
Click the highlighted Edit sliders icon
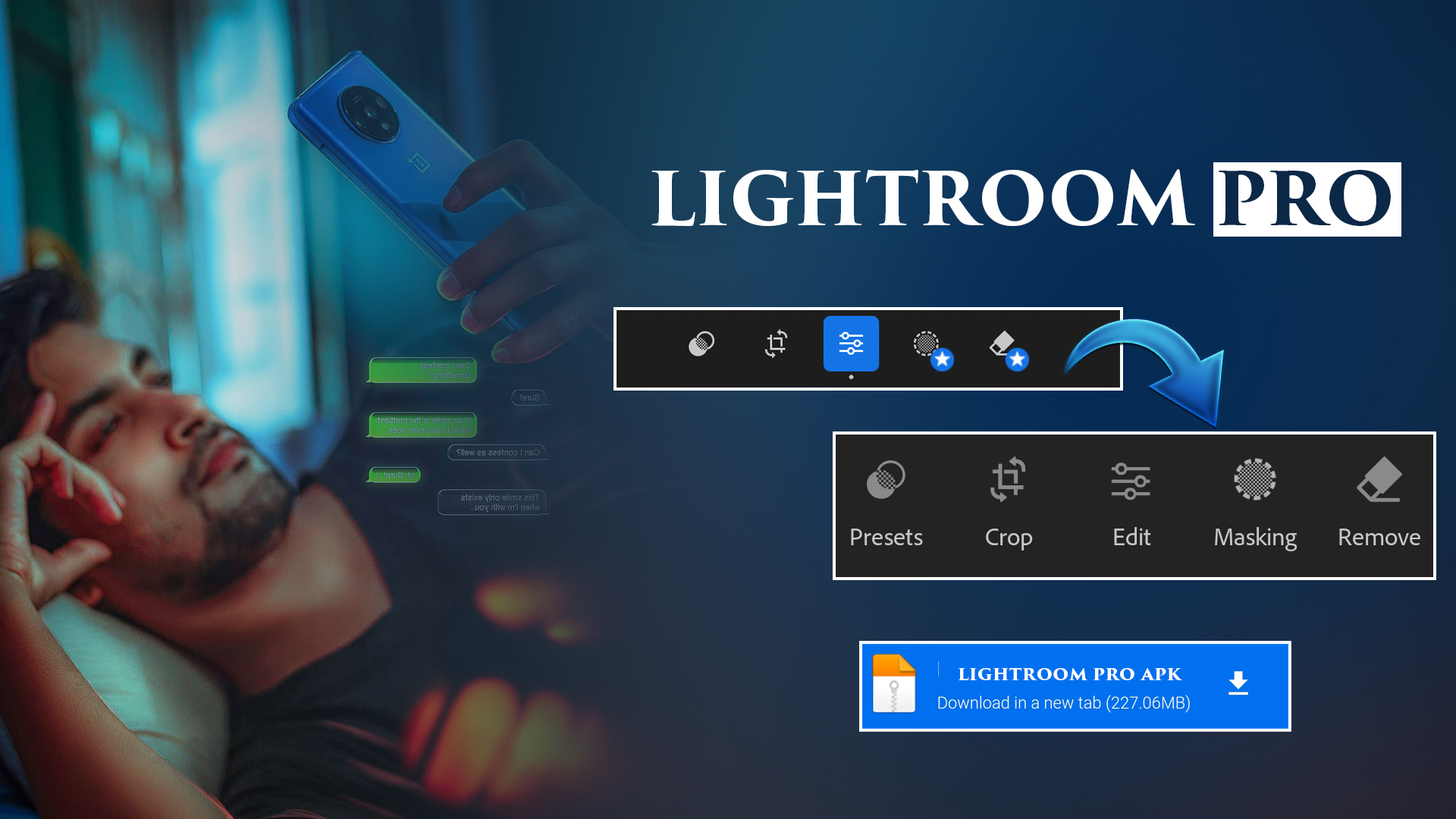tap(850, 344)
